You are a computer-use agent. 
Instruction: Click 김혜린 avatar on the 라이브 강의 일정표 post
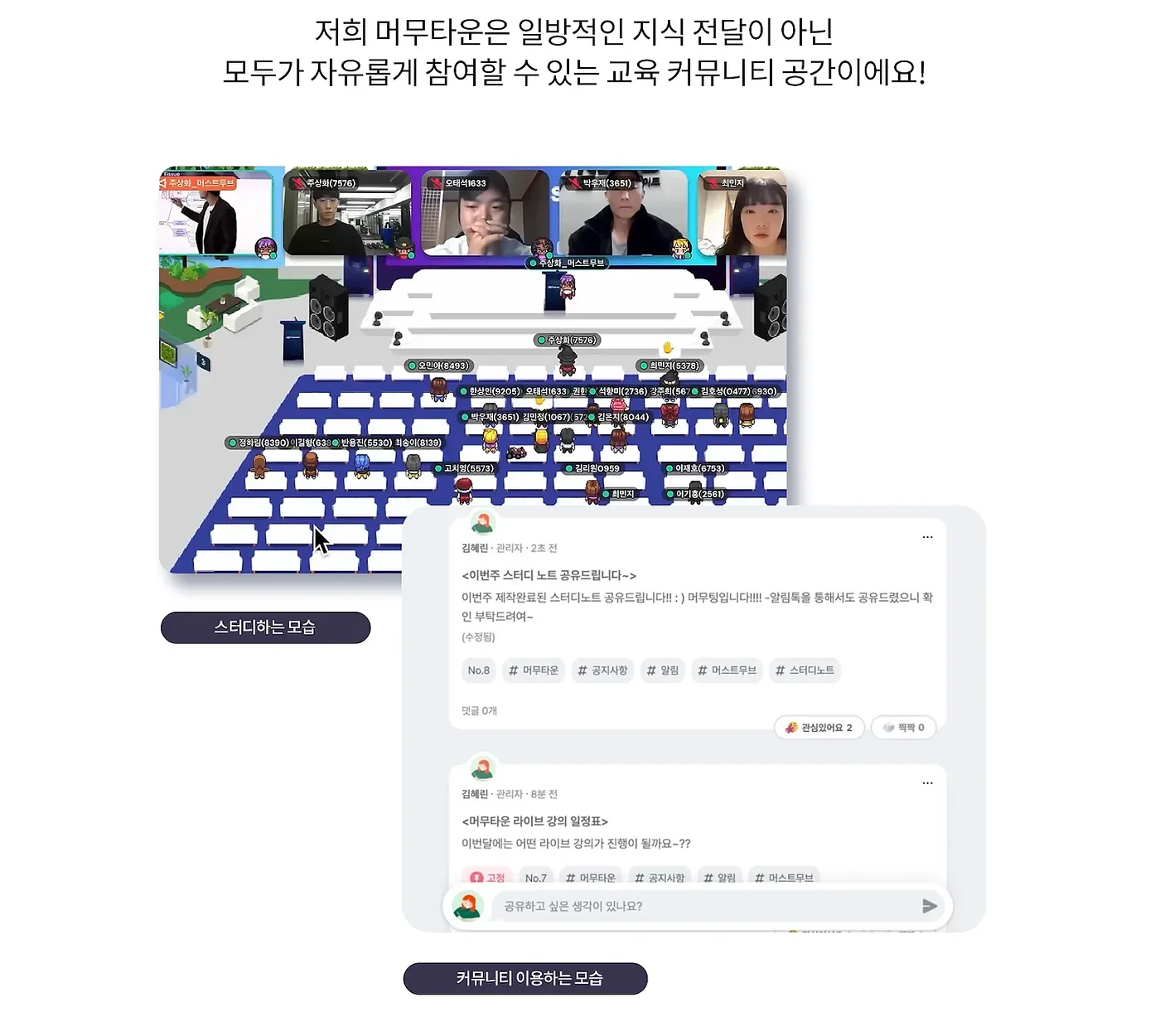(482, 769)
